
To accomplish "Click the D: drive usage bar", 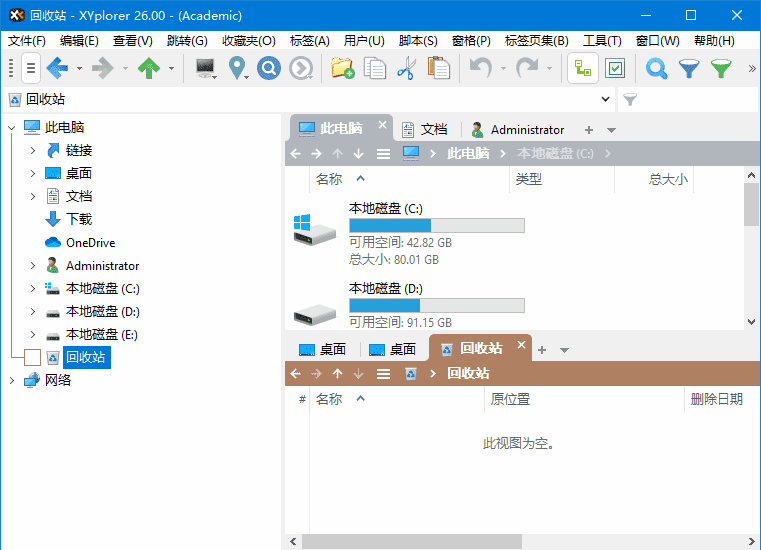I will click(x=437, y=305).
